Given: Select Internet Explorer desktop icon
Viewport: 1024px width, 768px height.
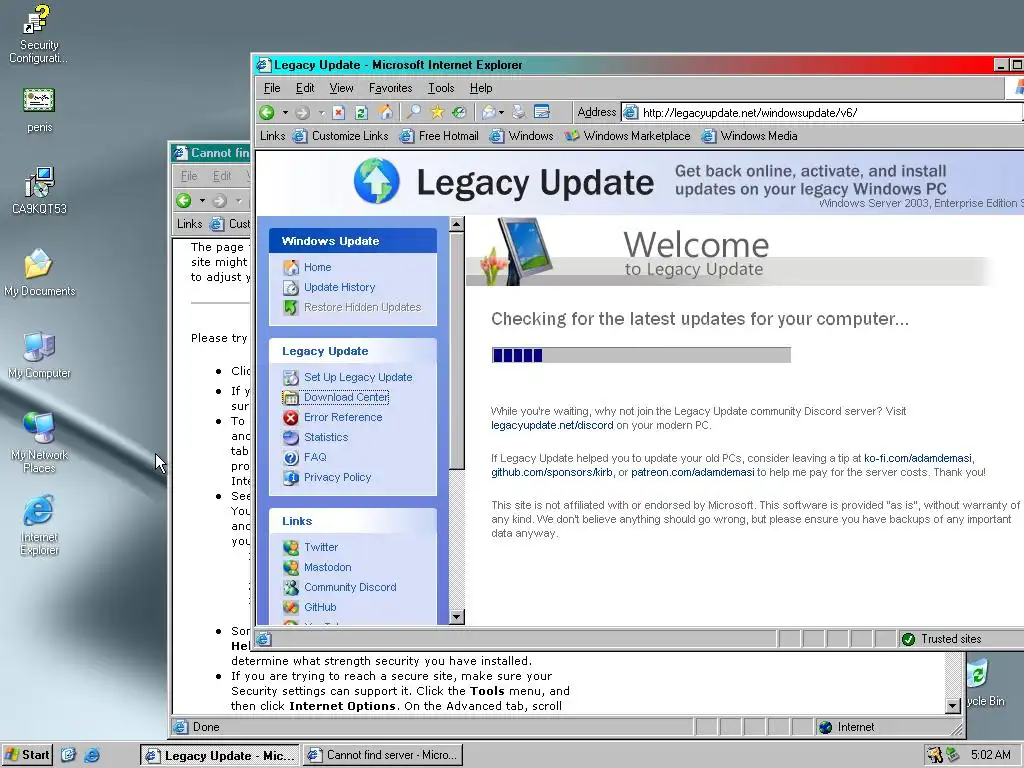Looking at the screenshot, I should (39, 525).
